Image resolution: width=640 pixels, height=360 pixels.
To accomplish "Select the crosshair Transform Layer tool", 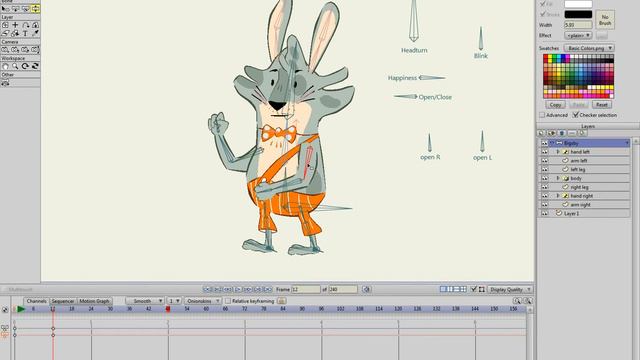I will (x=16, y=25).
